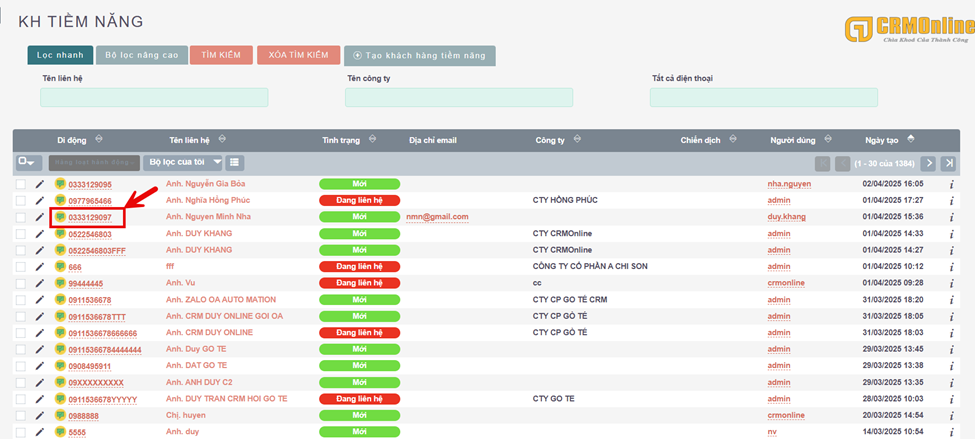This screenshot has height=439, width=975.
Task: Focus the Tên liên hệ input field
Action: coord(154,97)
